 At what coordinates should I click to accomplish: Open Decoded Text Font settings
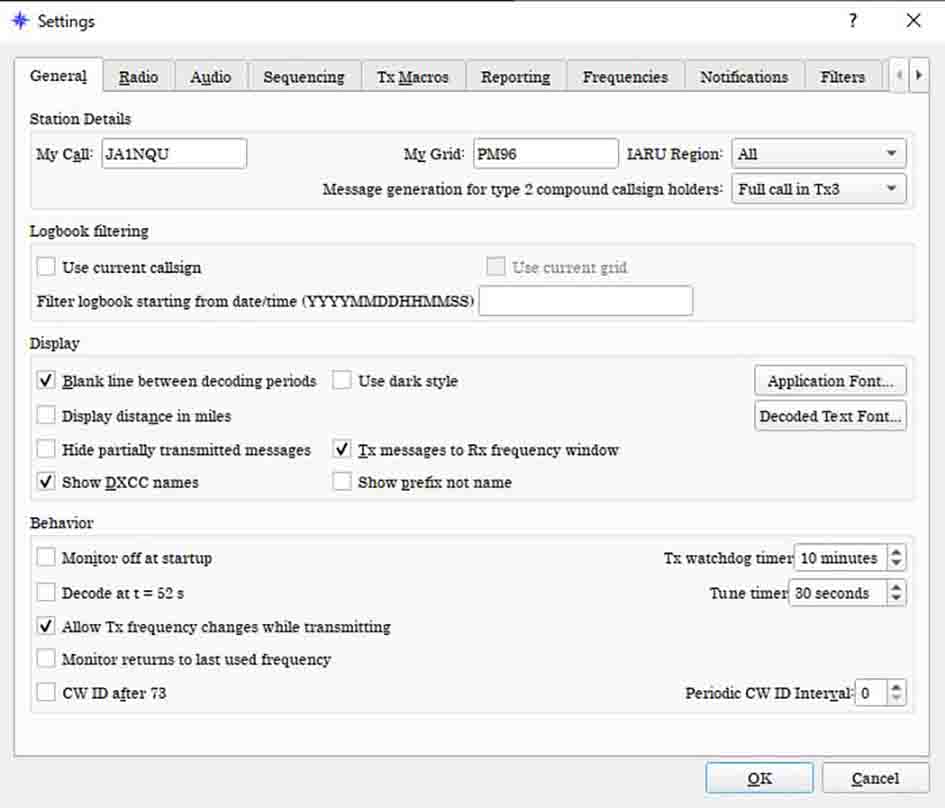829,416
